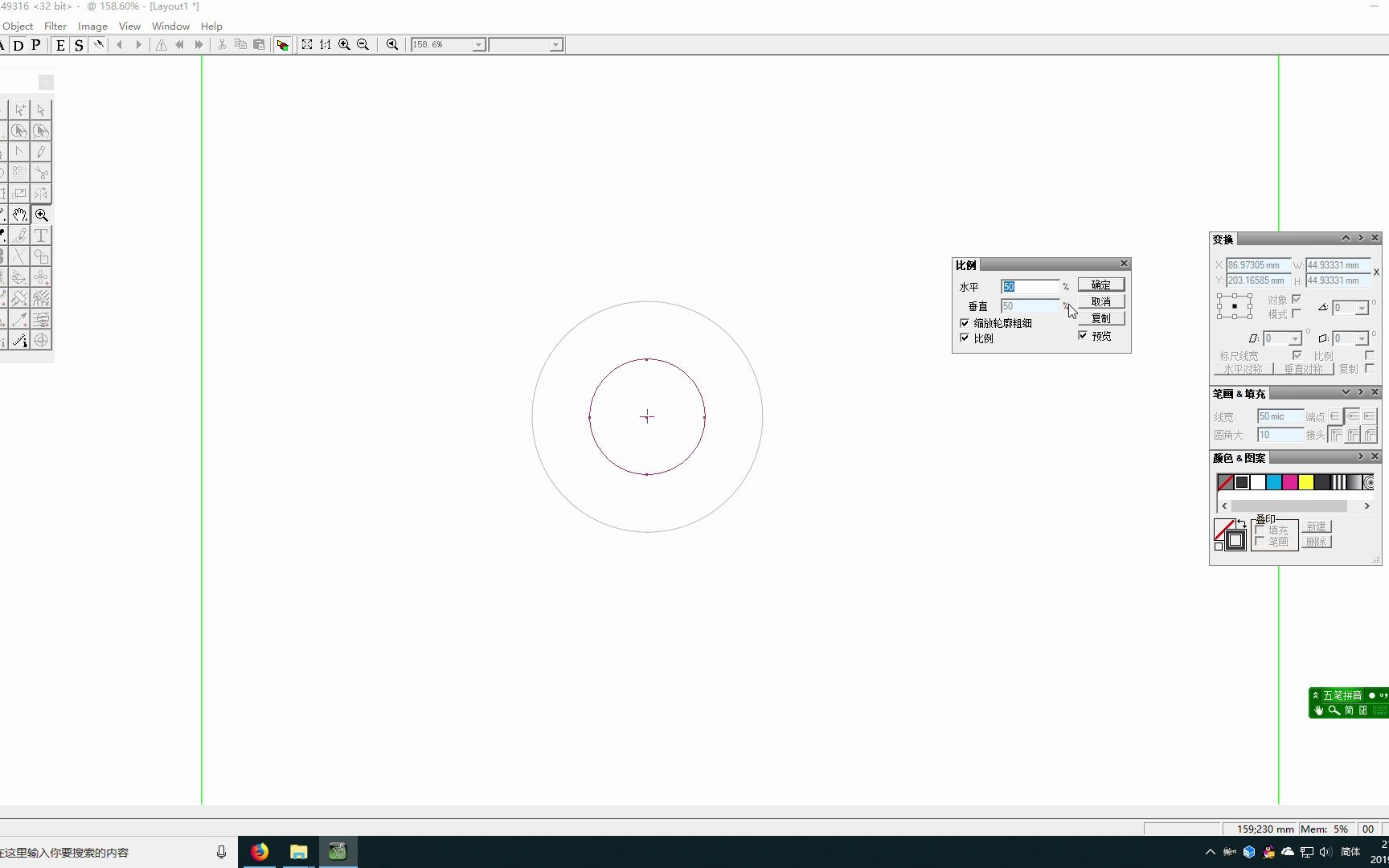Screen dimensions: 1389x868
Task: Click the Previous Zoom toolbar icon
Action: (x=392, y=45)
